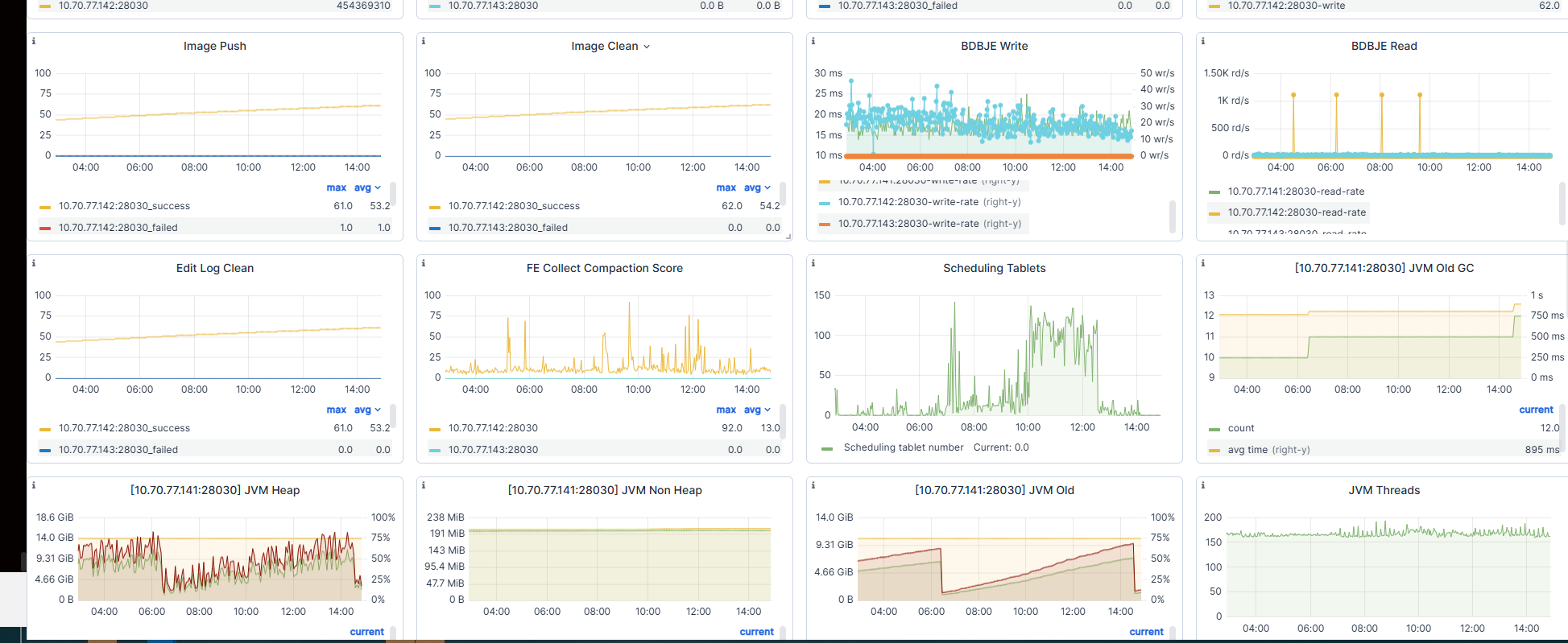
Task: Toggle 10.70.77.143:28030_failed series in Image Clean
Action: click(507, 228)
